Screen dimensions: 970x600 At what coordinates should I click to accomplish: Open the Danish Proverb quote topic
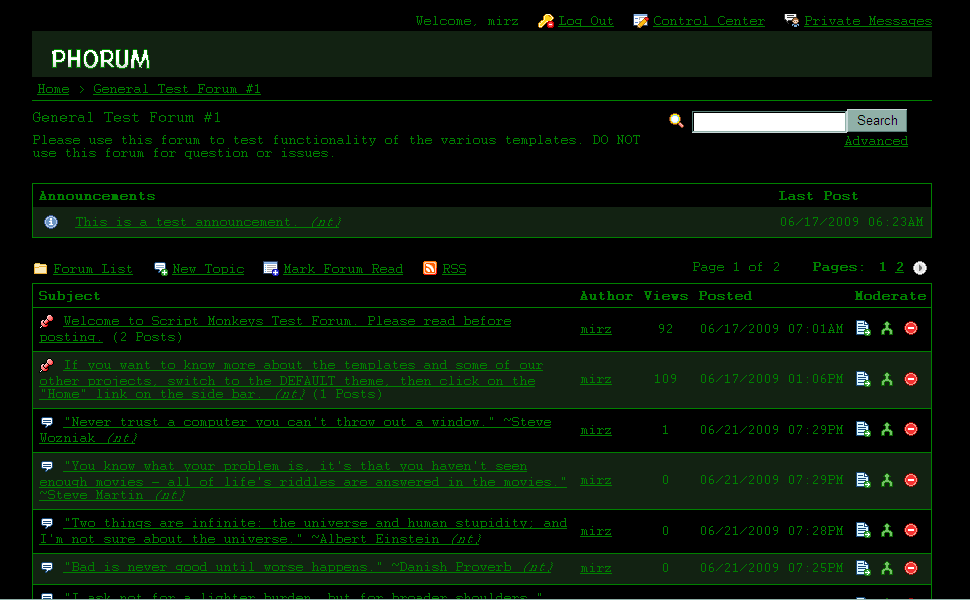pos(308,567)
